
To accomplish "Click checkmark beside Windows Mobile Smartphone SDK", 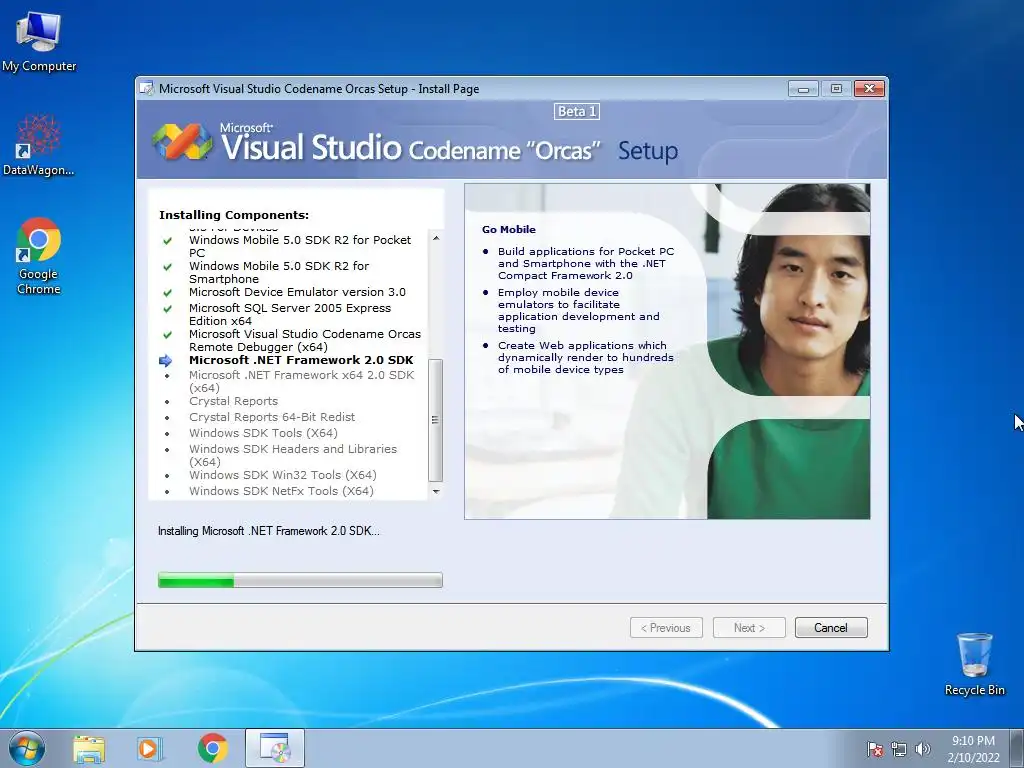I will pyautogui.click(x=167, y=266).
